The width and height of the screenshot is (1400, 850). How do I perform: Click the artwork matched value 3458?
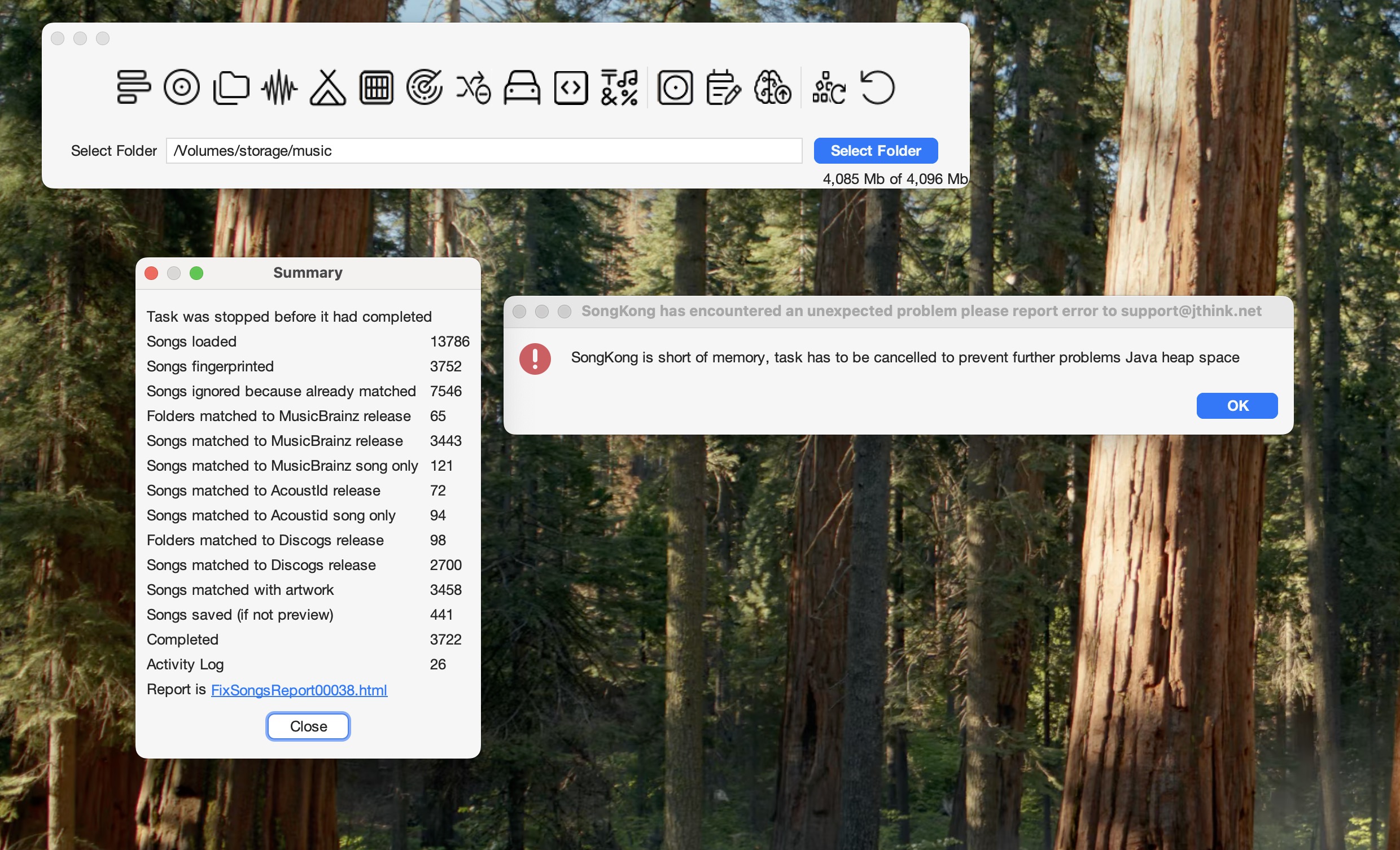[x=445, y=590]
